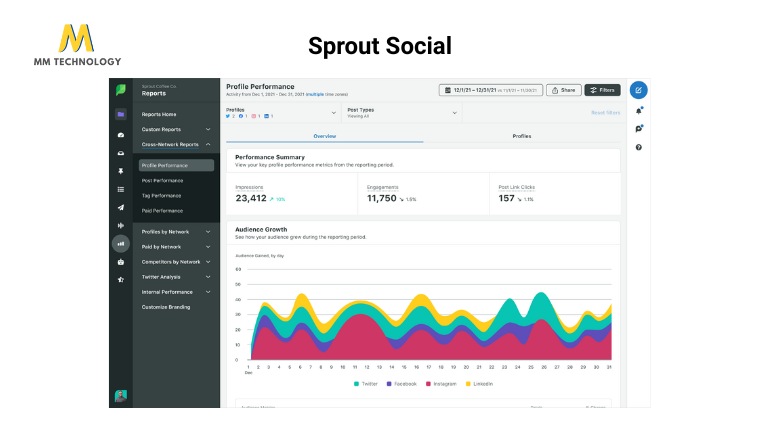The width and height of the screenshot is (760, 430).
Task: Toggle Instagram series in chart legend
Action: tap(441, 384)
